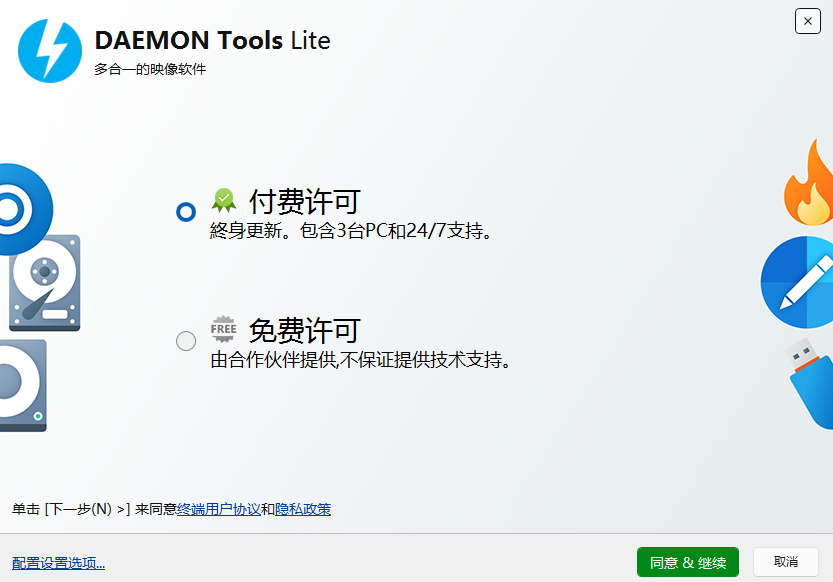This screenshot has width=833, height=582.
Task: Choose the 付费许可 heading text option
Action: click(305, 201)
